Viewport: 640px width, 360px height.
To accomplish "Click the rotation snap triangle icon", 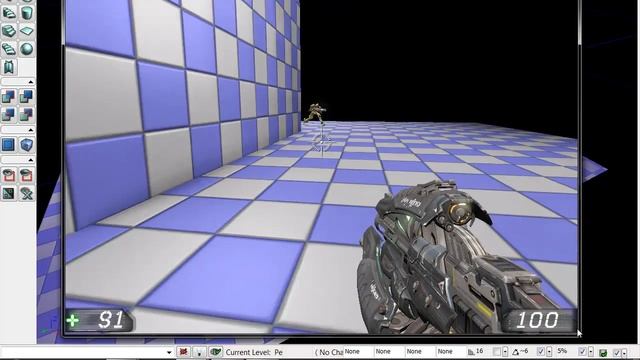I will [515, 351].
